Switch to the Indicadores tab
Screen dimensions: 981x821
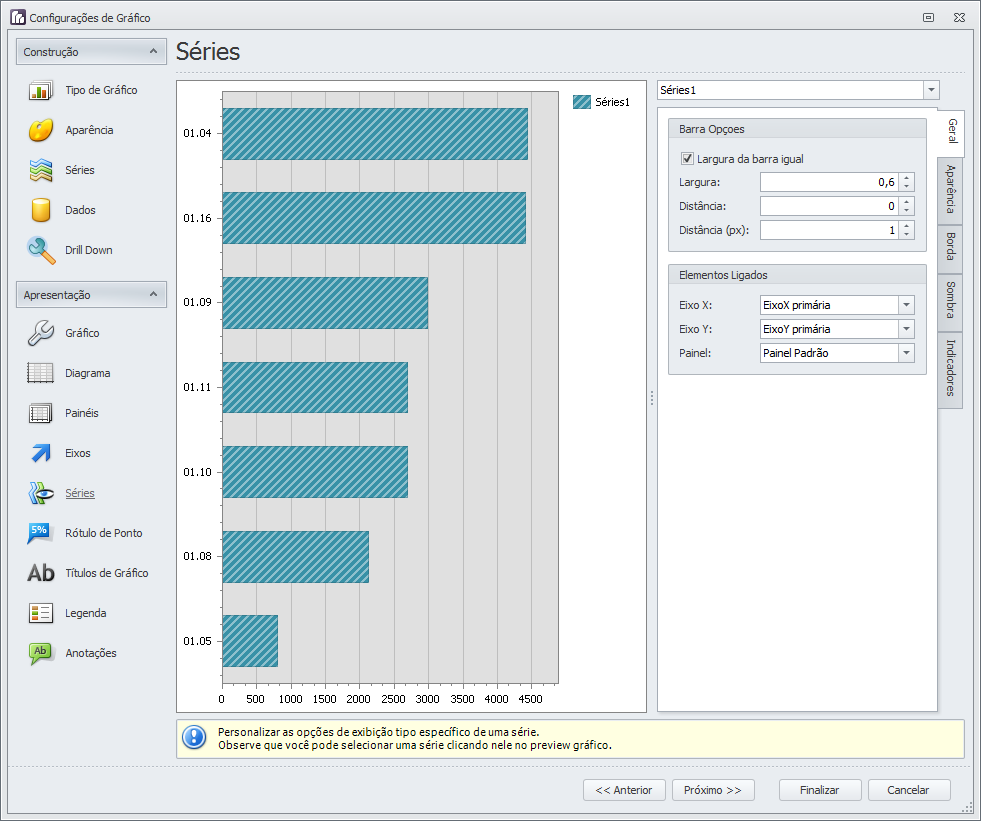click(950, 369)
